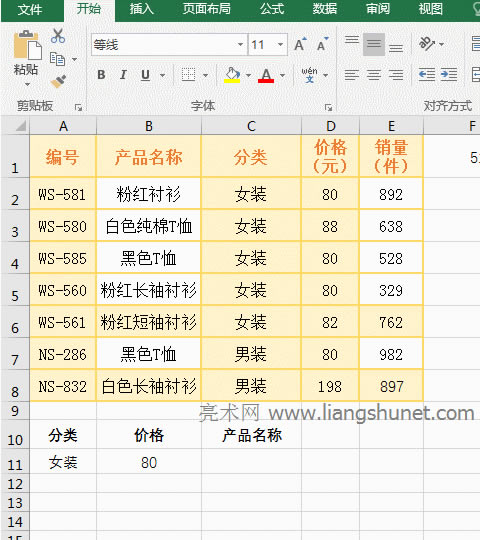Open the 剪贴板 dialog launcher
The width and height of the screenshot is (480, 540).
pyautogui.click(x=79, y=108)
